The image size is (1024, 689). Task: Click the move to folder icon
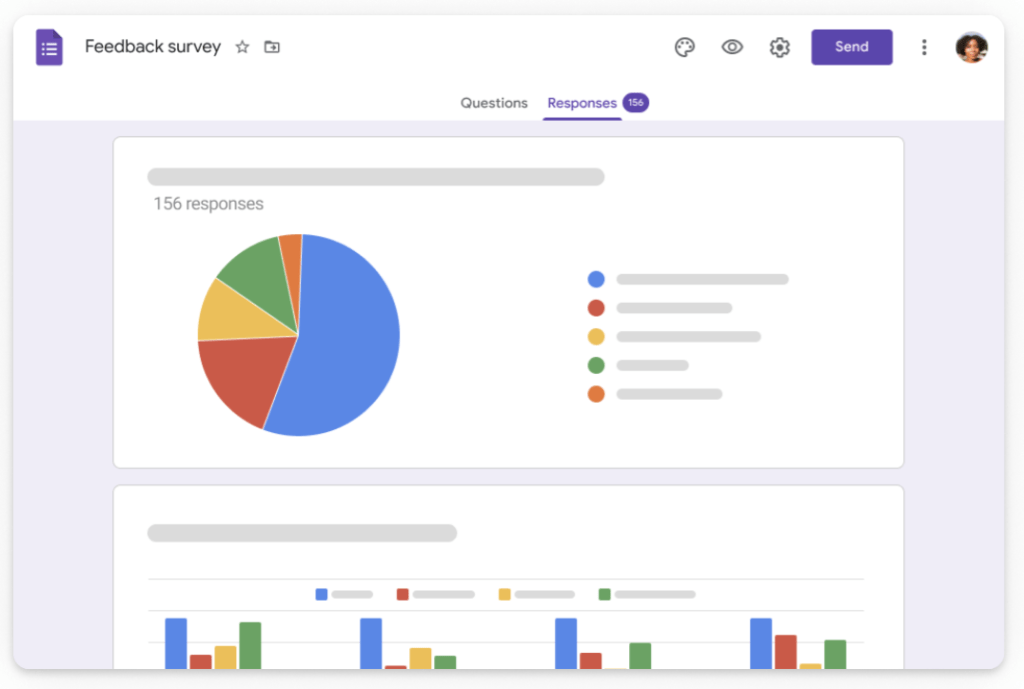tap(272, 47)
